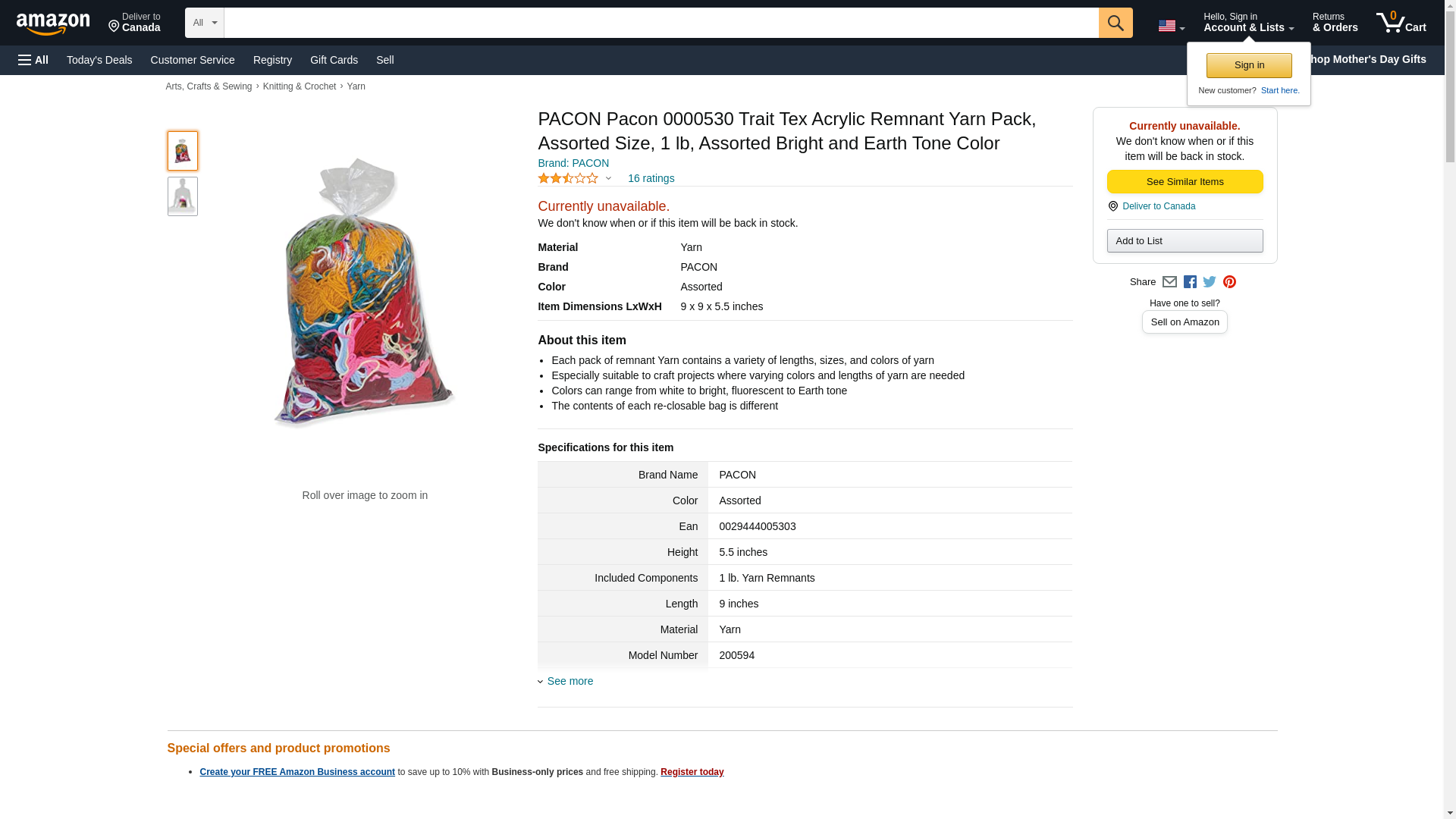Image resolution: width=1456 pixels, height=819 pixels.
Task: Open the search category All dropdown
Action: point(204,23)
